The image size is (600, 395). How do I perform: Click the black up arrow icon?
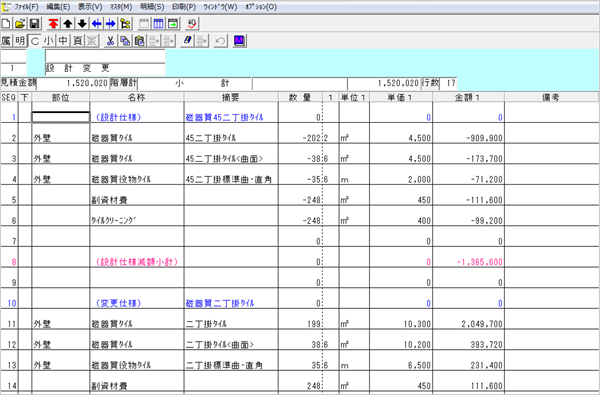point(68,24)
